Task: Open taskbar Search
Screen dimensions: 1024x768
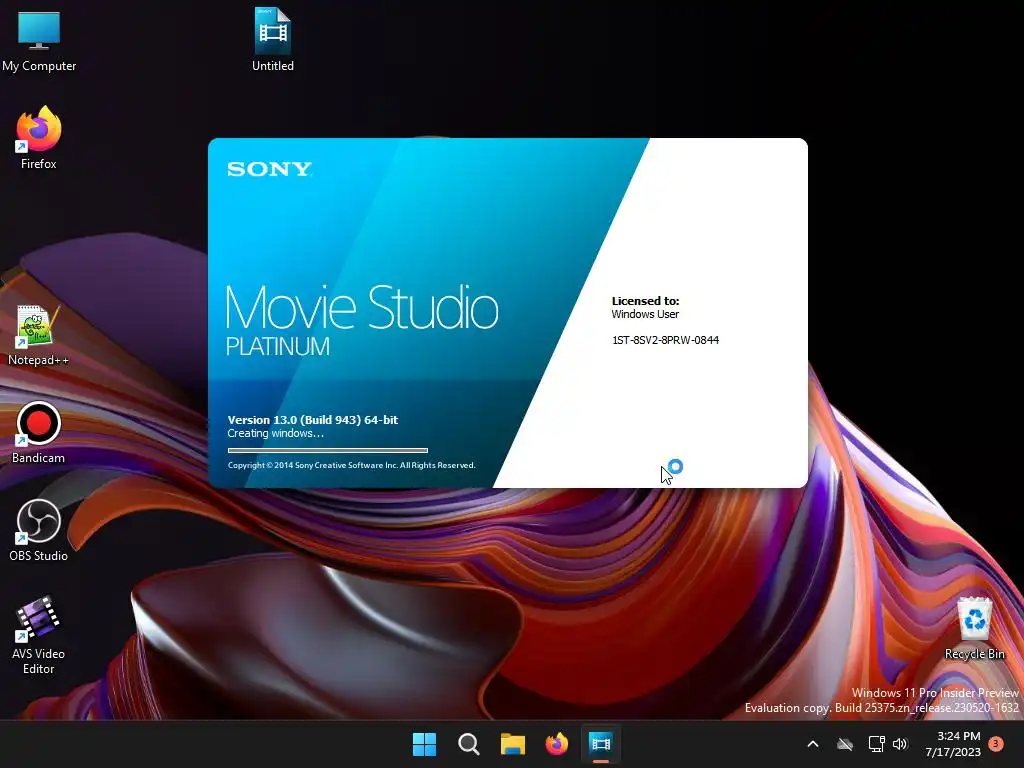Action: tap(468, 744)
